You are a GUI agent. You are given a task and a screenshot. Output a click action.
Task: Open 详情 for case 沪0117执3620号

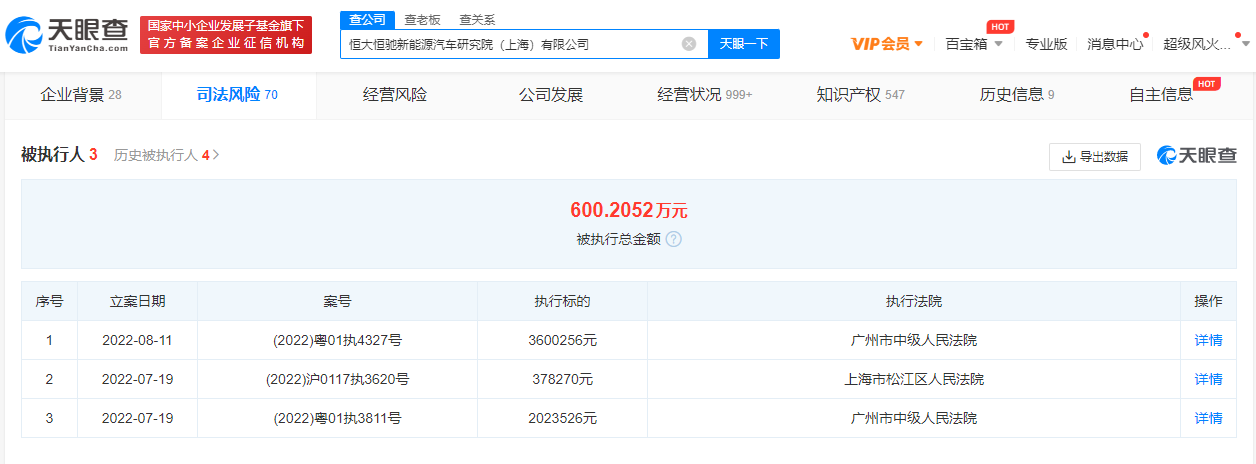[1208, 379]
